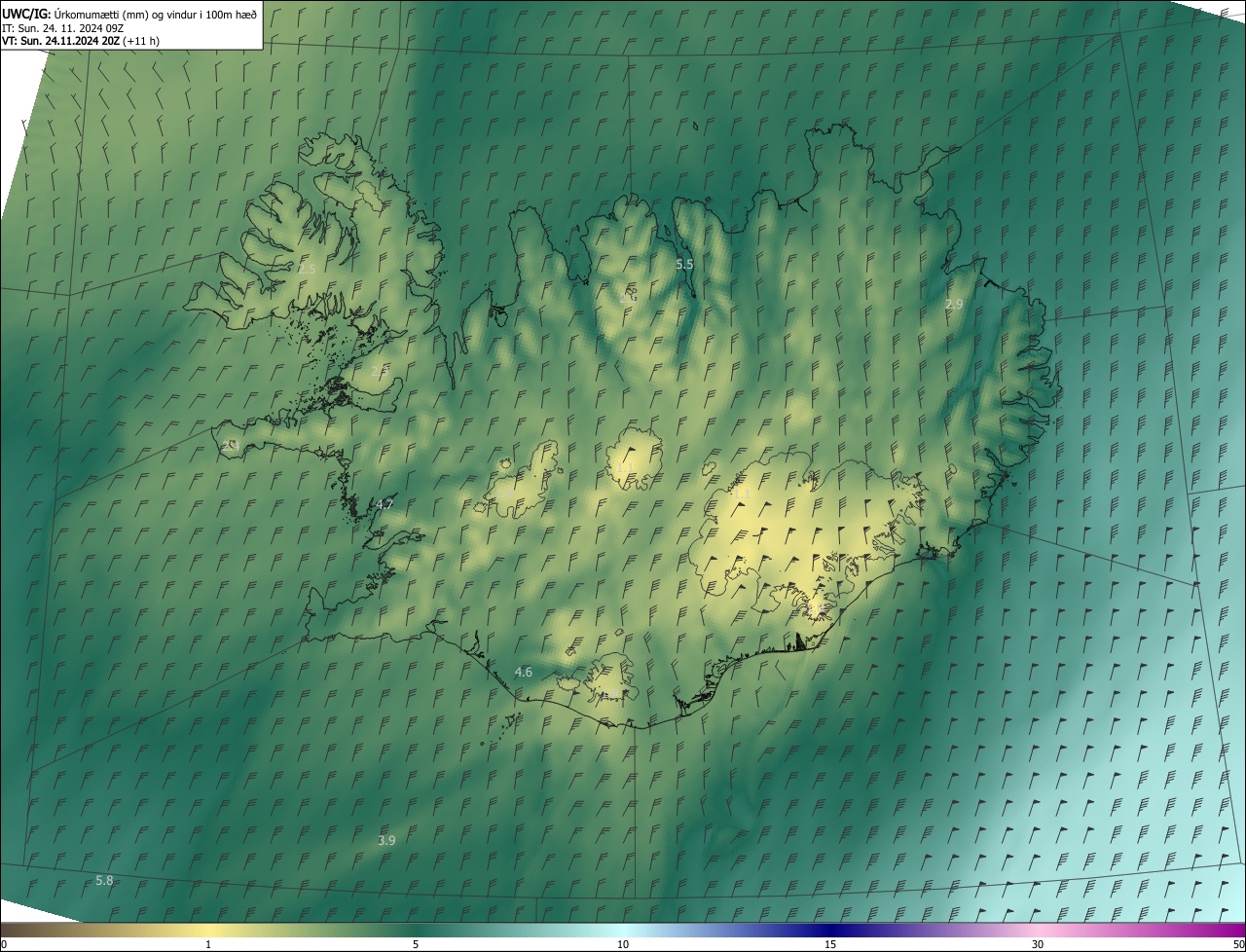Click the 1.1 label inside the small round glacier outline
The height and width of the screenshot is (952, 1246).
623,468
